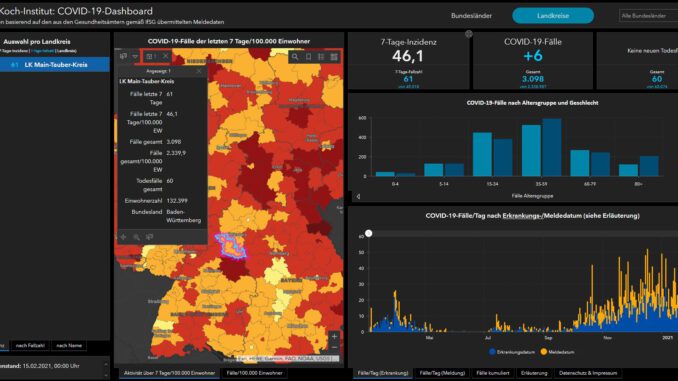Open Aktivität über 7 Tage/100.000 Einwohner tab
This screenshot has height=381, width=678.
tap(169, 373)
